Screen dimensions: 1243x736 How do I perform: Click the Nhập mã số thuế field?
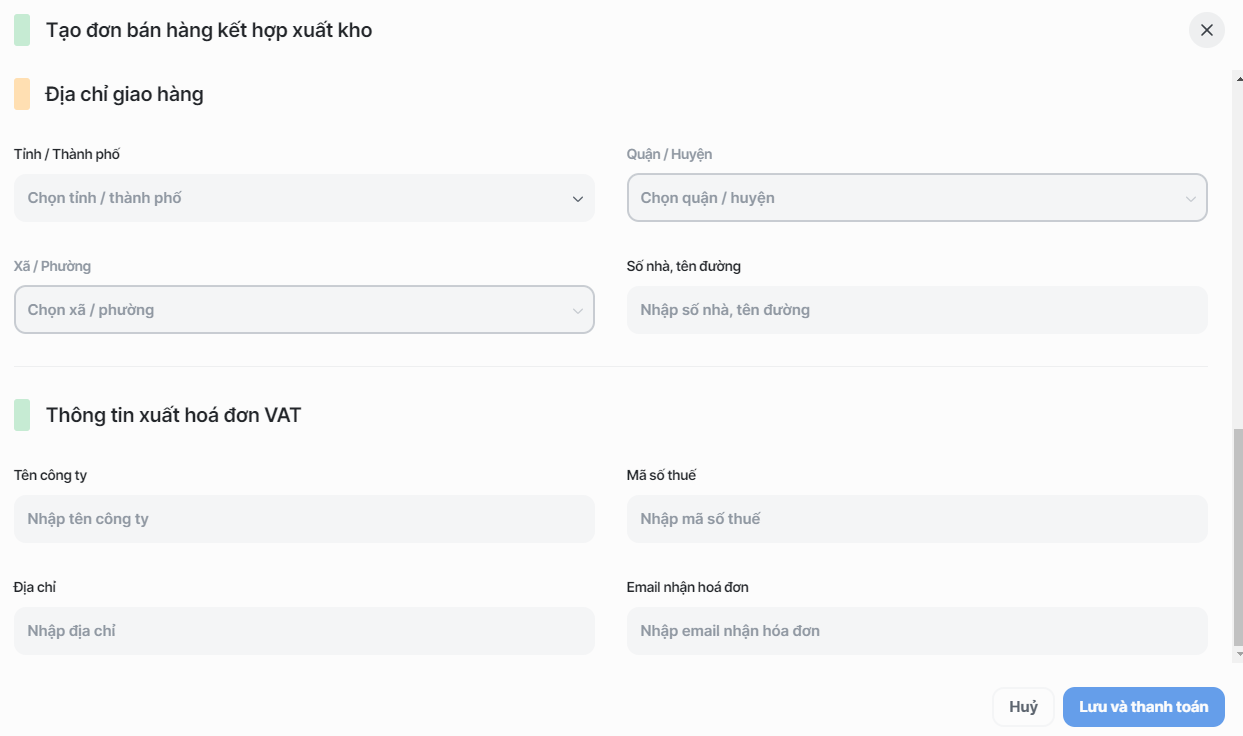[x=916, y=519]
